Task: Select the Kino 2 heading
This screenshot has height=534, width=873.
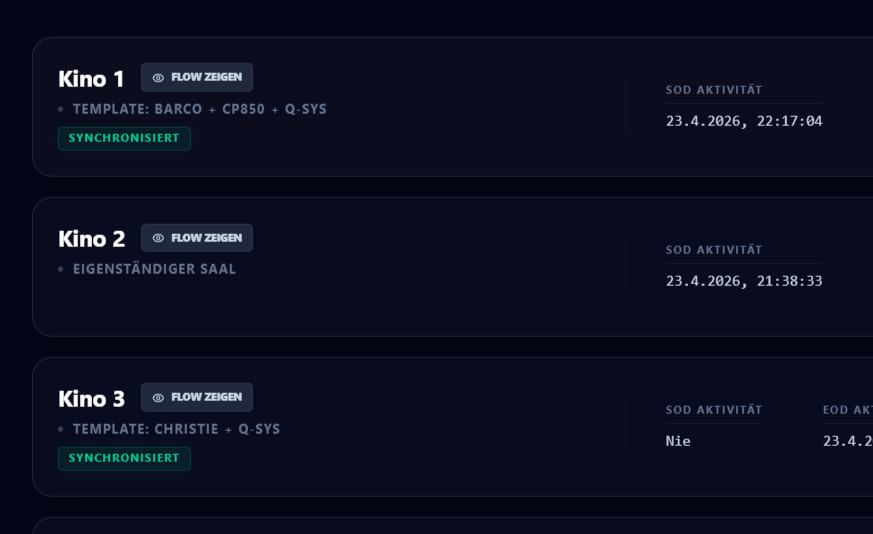Action: click(x=91, y=239)
